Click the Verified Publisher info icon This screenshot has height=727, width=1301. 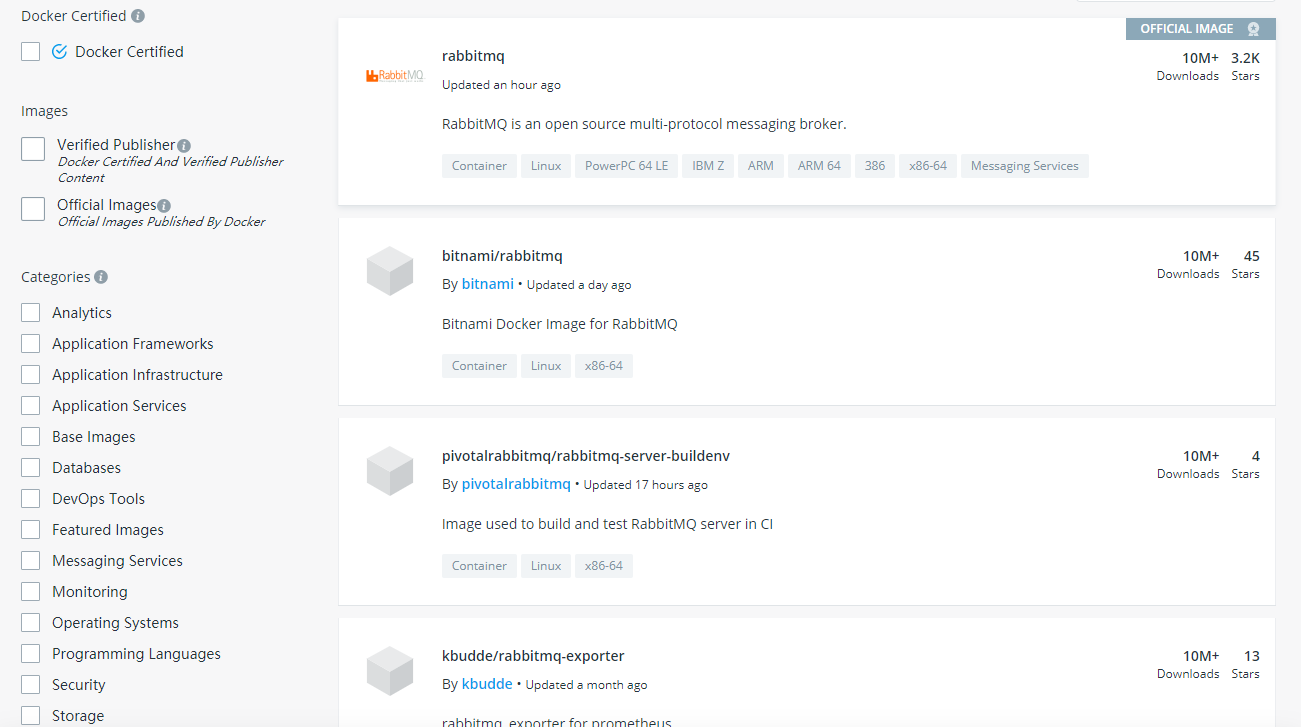[x=184, y=145]
